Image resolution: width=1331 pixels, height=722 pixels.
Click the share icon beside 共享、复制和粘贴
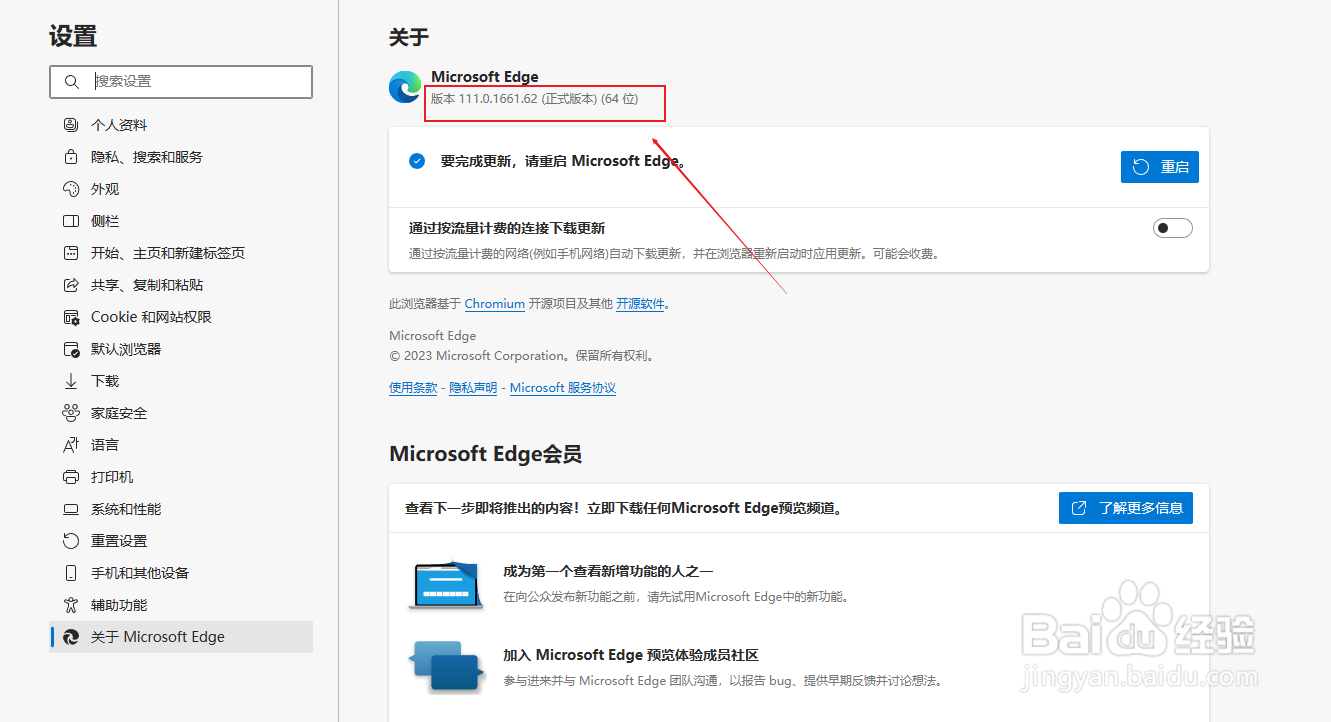click(71, 285)
